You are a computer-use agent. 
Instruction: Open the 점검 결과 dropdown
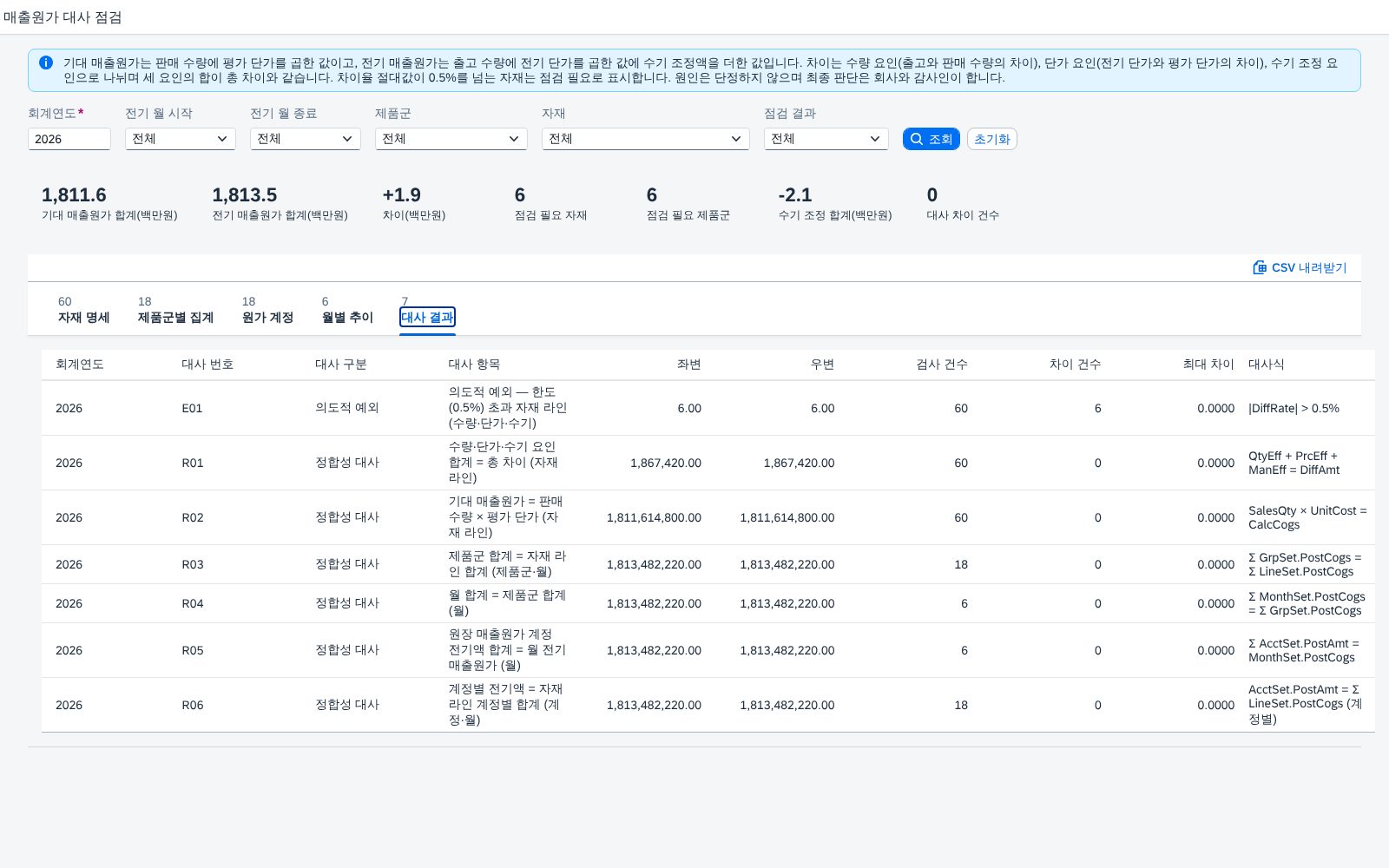(x=826, y=139)
